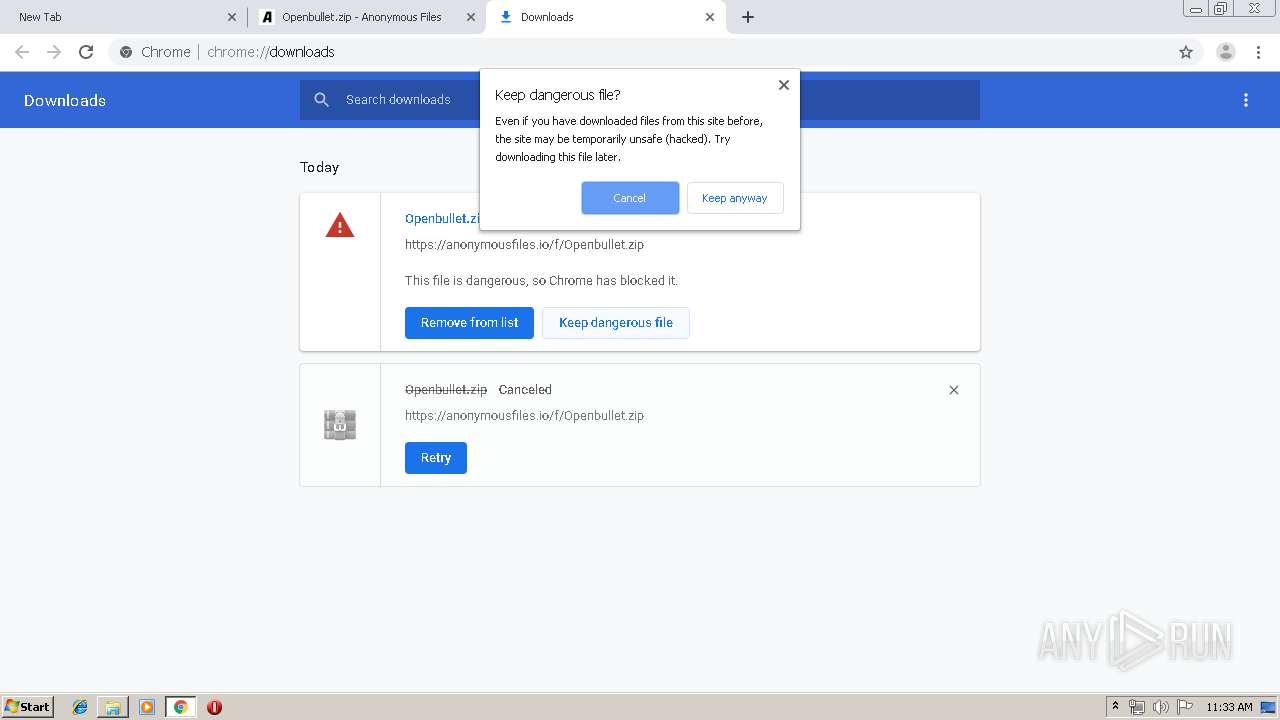Click the tray icon beside the clock
This screenshot has width=1280, height=720.
1268,707
